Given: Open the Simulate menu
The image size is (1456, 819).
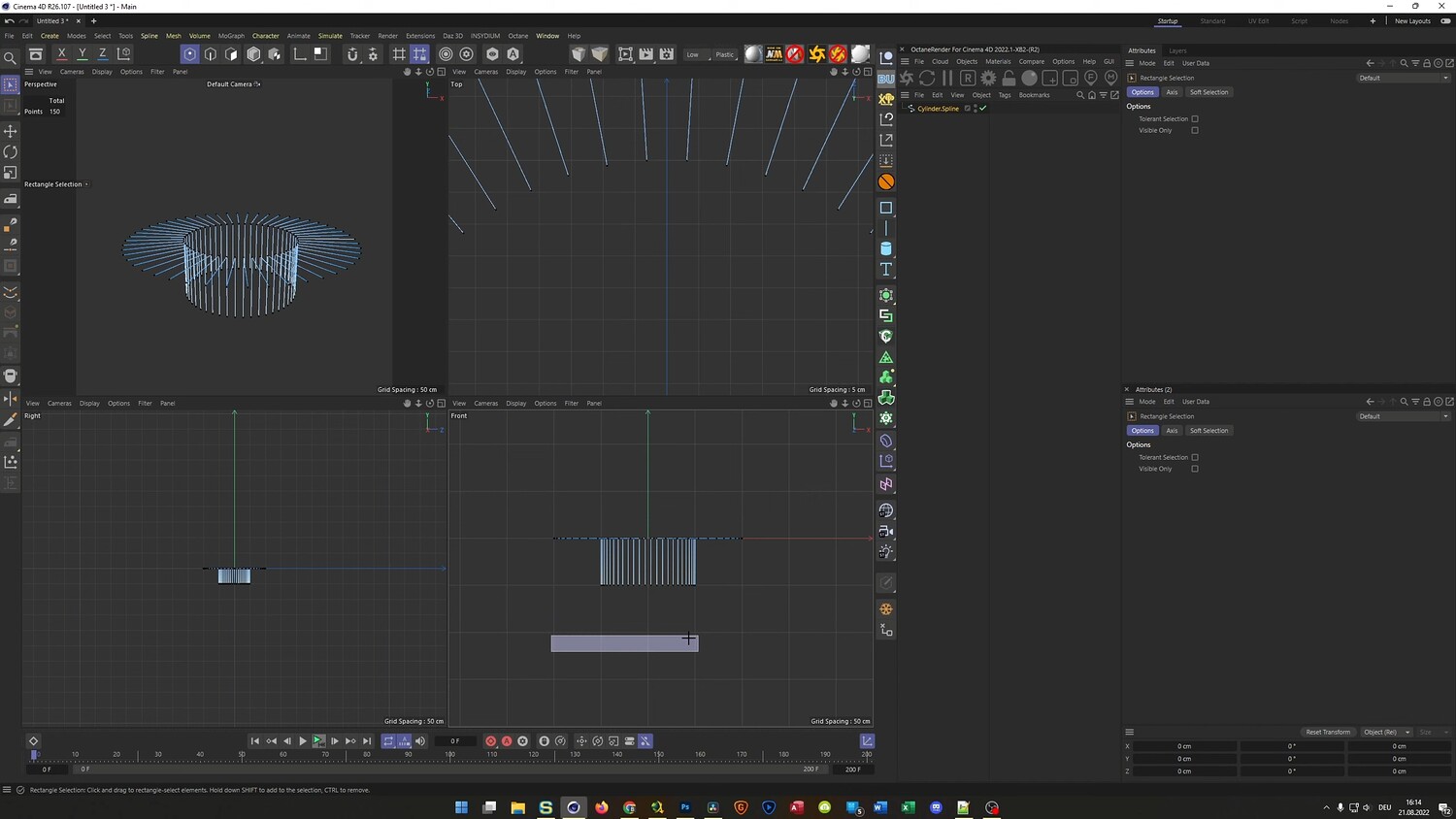Looking at the screenshot, I should point(330,36).
